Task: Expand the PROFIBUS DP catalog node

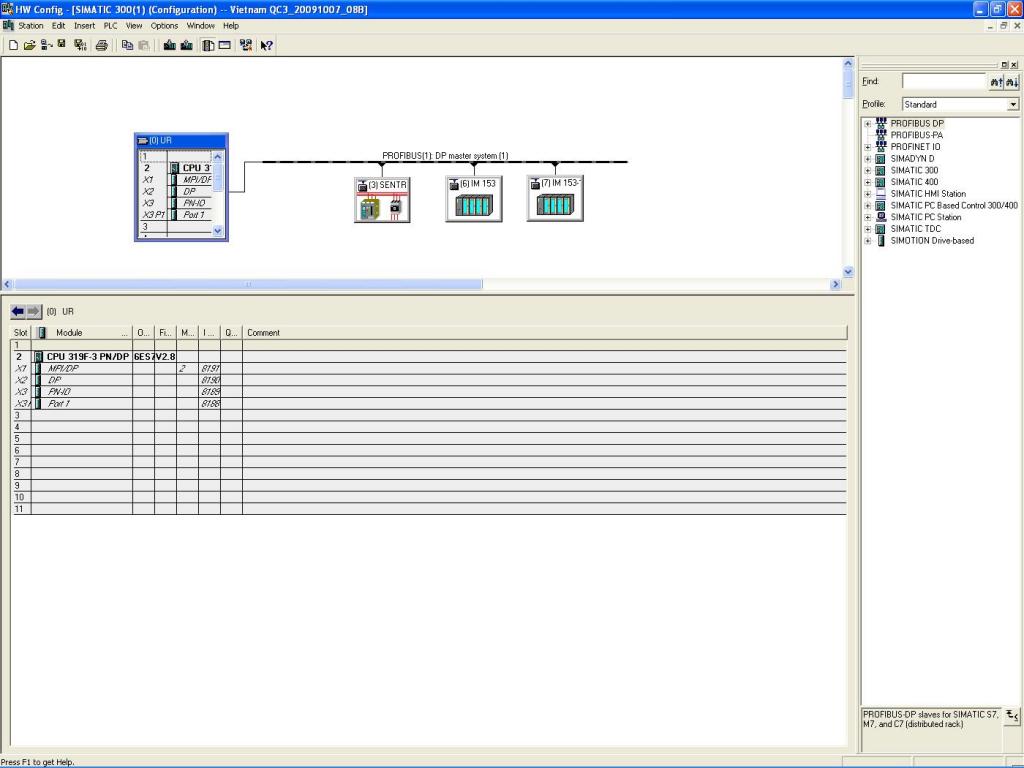Action: point(868,123)
